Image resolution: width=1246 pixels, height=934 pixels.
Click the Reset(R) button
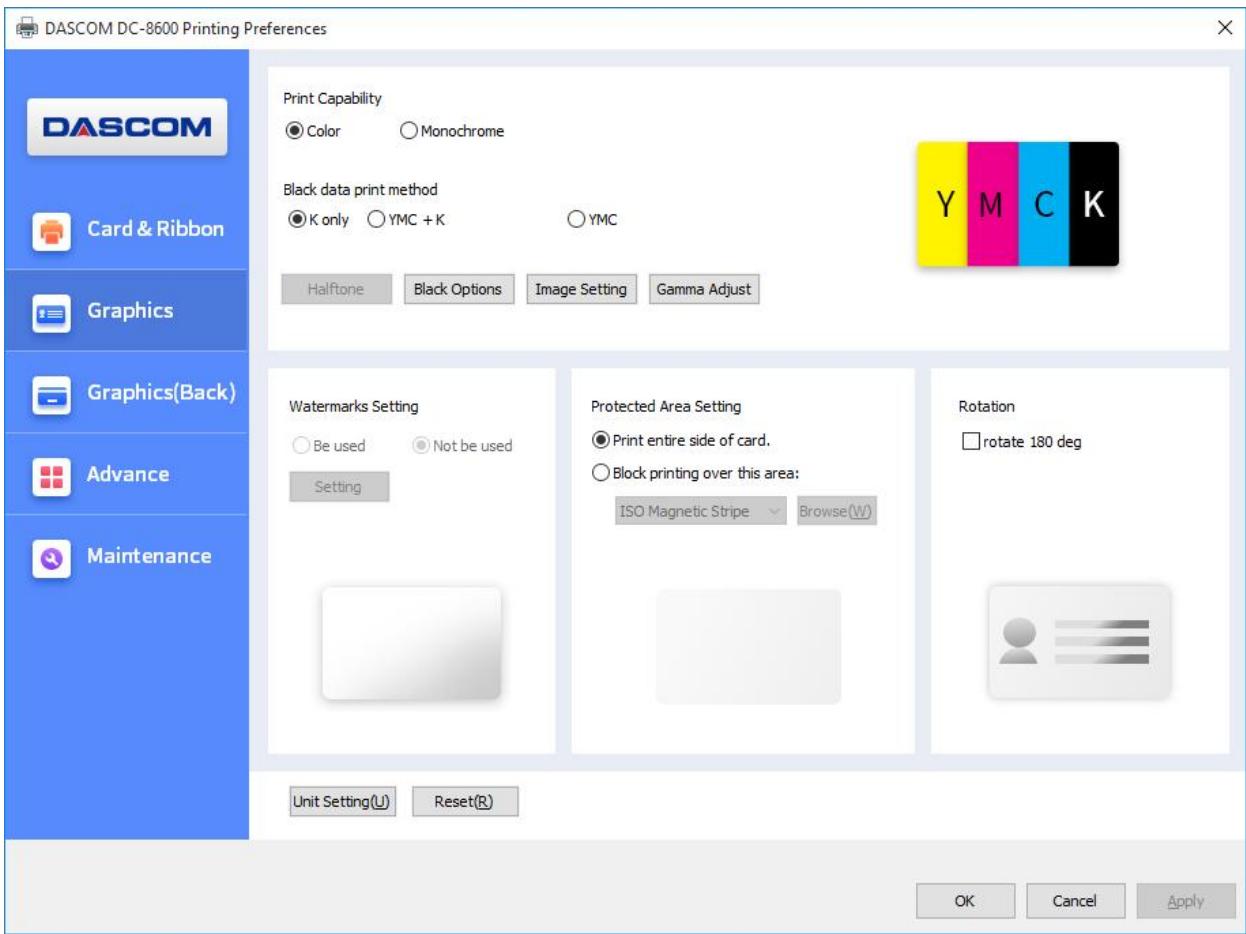pyautogui.click(x=465, y=802)
